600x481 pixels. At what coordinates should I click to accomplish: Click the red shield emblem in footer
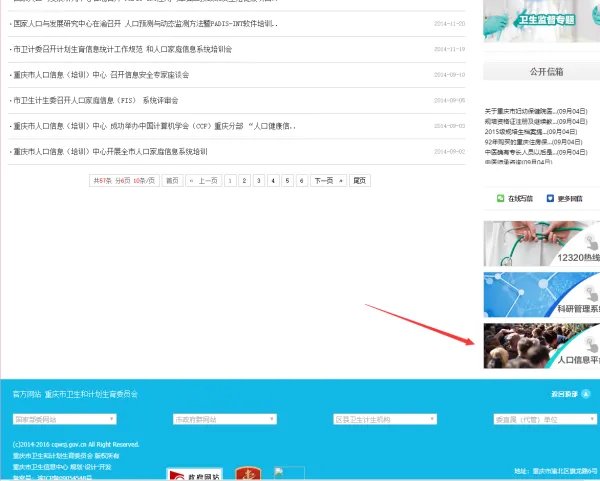248,474
